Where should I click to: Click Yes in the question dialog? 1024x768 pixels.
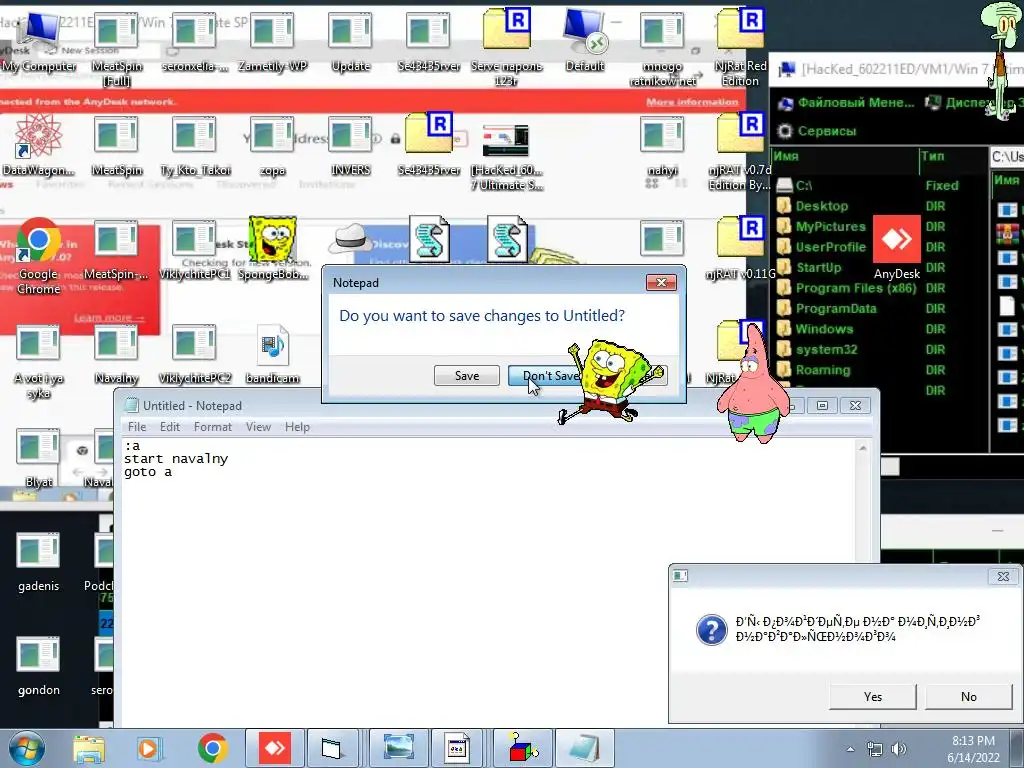coord(872,696)
